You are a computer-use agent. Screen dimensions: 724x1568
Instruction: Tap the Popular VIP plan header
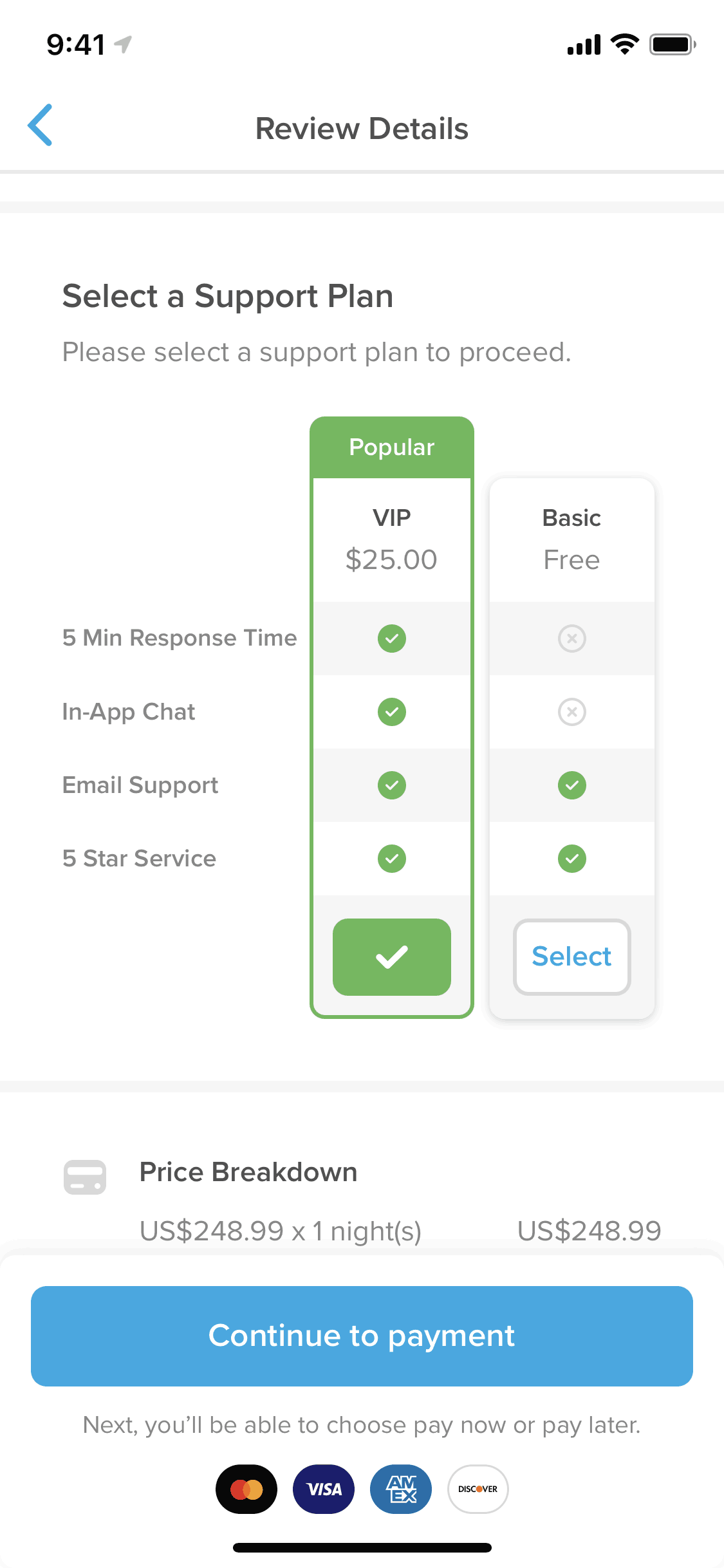click(x=392, y=447)
